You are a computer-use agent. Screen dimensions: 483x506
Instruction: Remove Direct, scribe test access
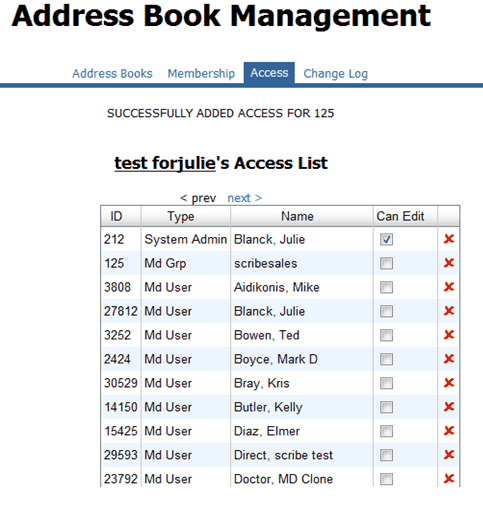[x=449, y=455]
